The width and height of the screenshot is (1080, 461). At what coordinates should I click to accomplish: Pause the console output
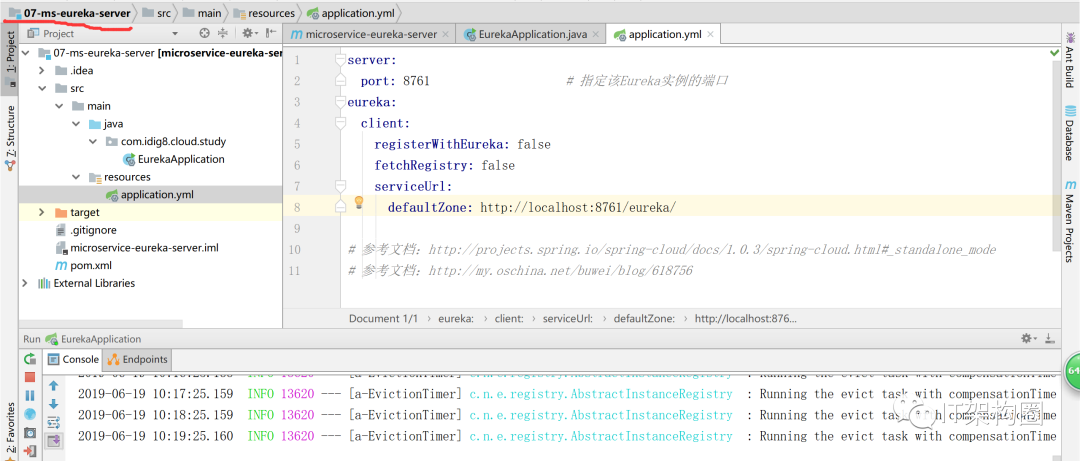pos(30,396)
